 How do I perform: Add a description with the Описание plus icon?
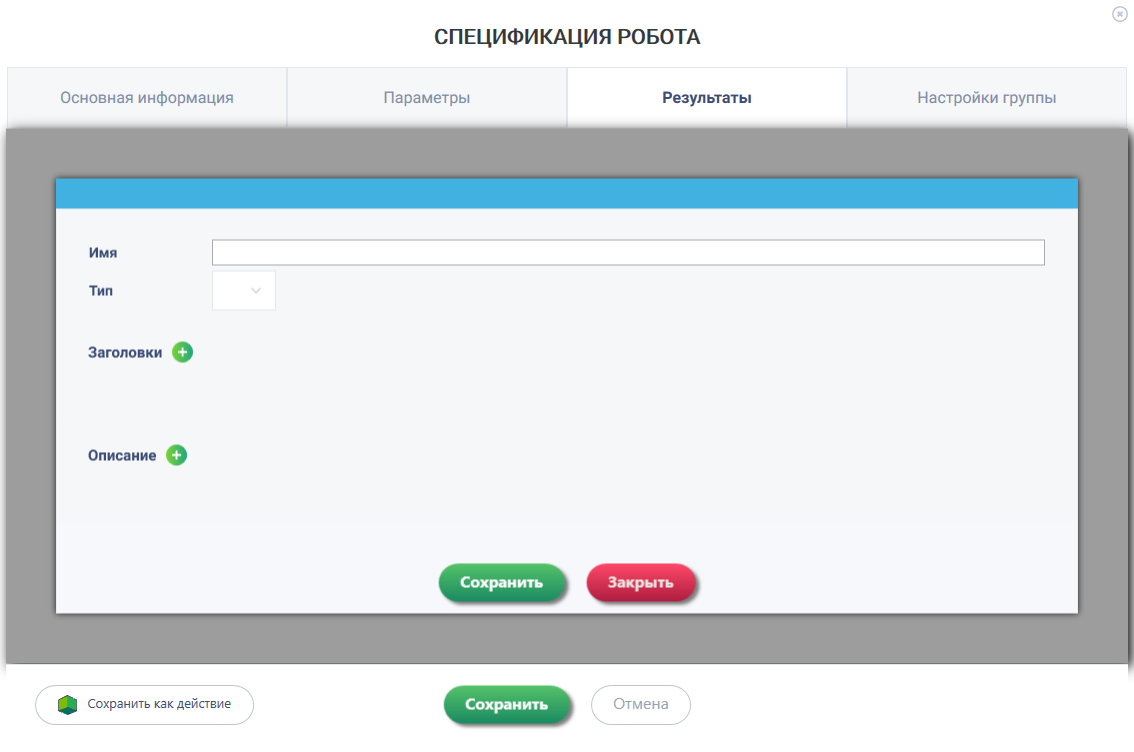(176, 455)
